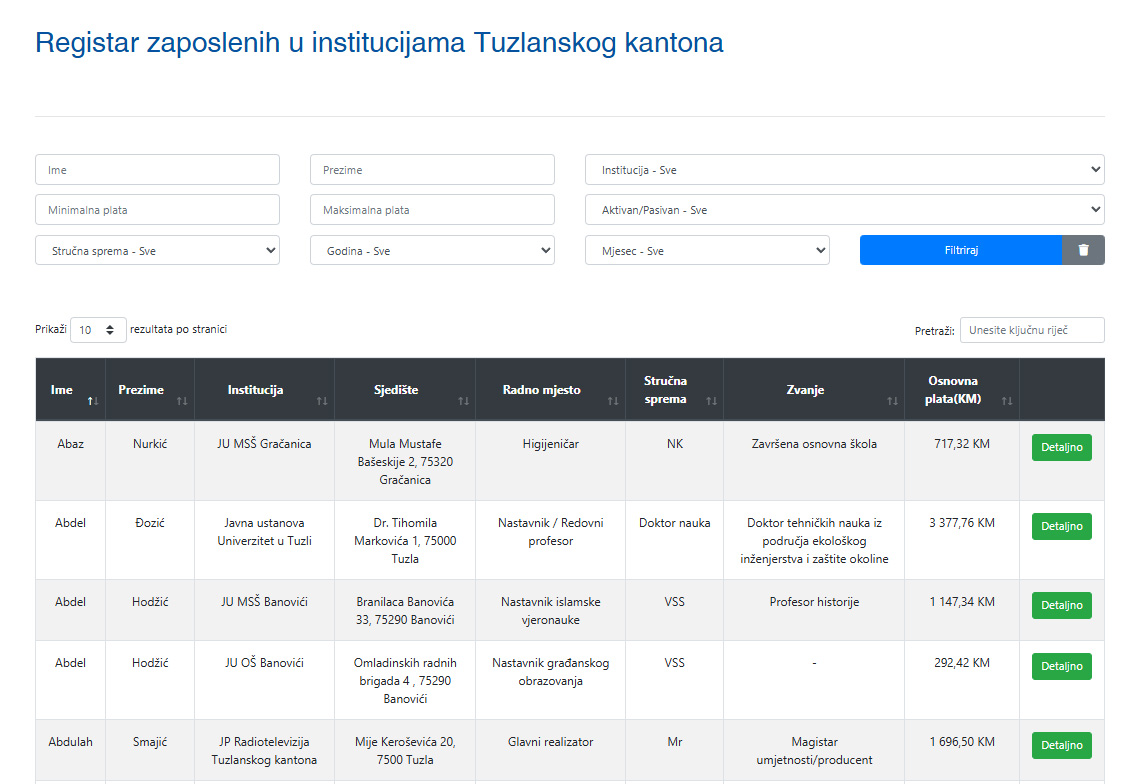
Task: Open the Aktivan/Pasivan - Sve dropdown
Action: tap(844, 209)
